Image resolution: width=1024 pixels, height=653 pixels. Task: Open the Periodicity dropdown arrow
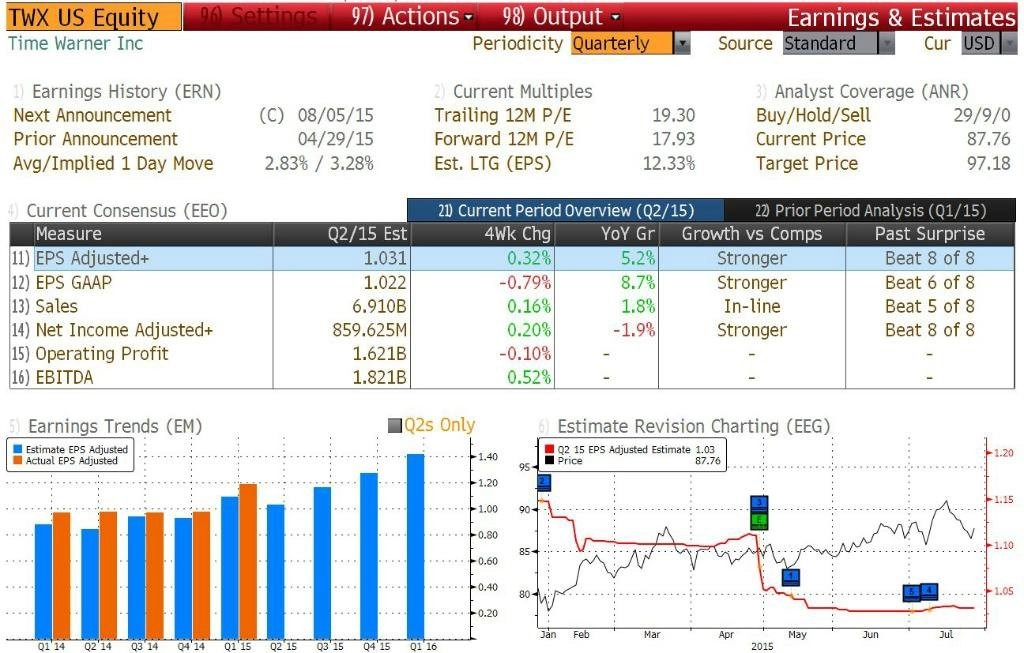pyautogui.click(x=682, y=44)
